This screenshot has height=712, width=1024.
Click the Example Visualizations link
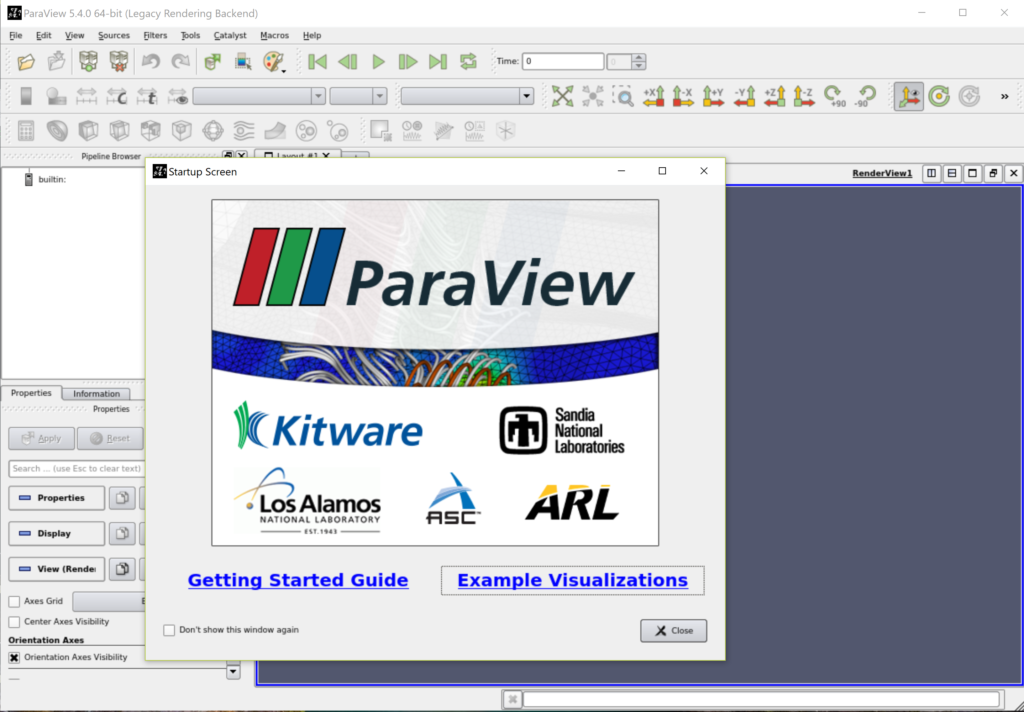pyautogui.click(x=572, y=580)
